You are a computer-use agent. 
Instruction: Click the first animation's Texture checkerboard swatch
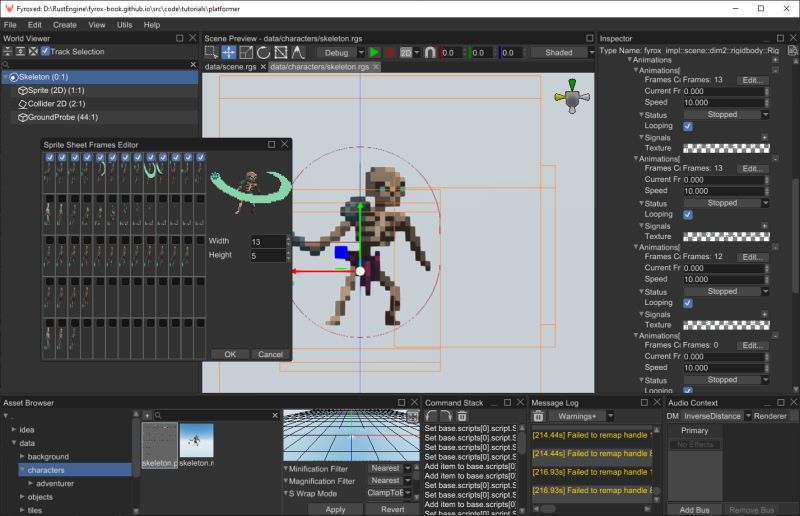726,148
